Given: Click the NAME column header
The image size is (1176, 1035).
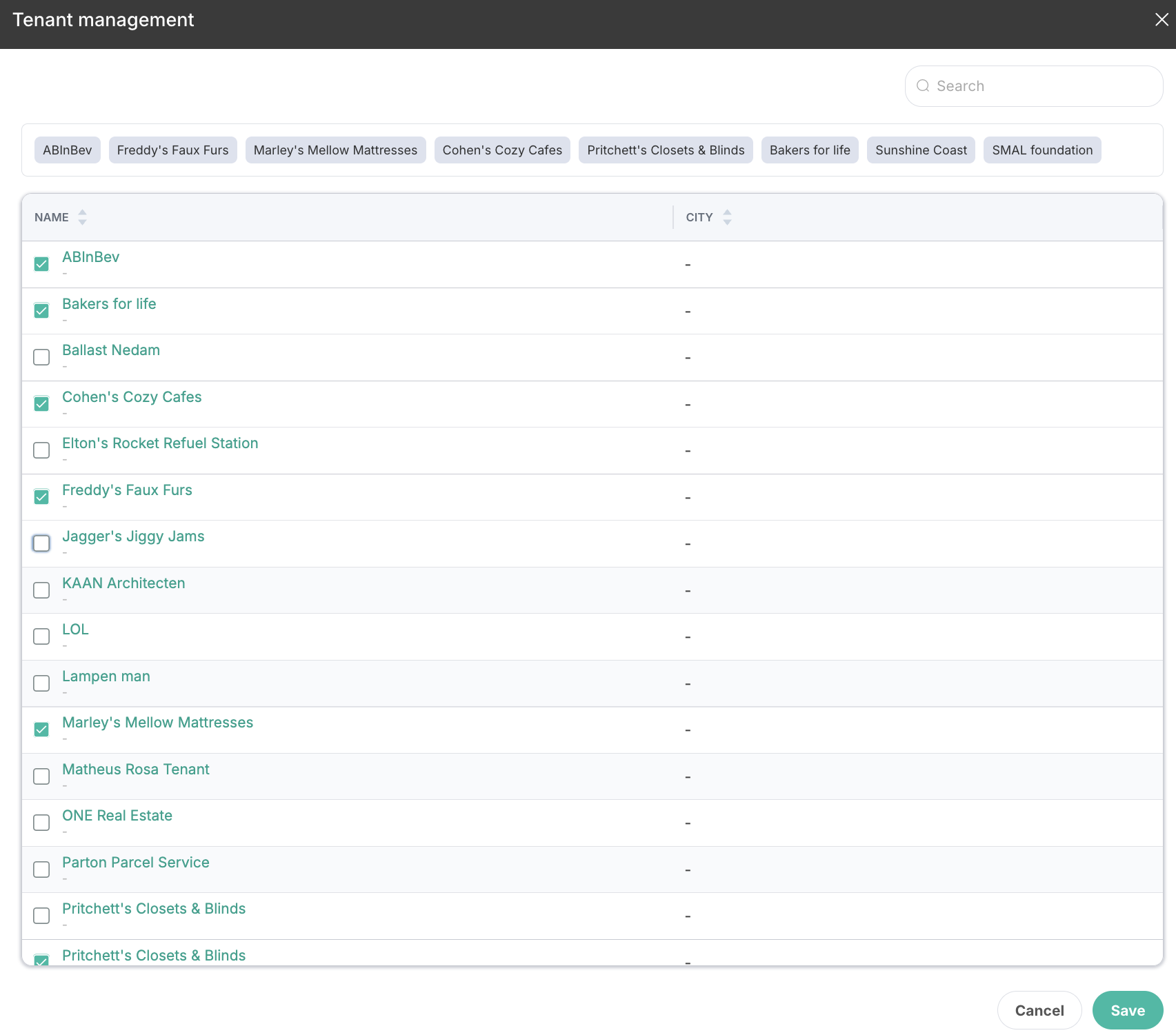Looking at the screenshot, I should click(x=52, y=217).
